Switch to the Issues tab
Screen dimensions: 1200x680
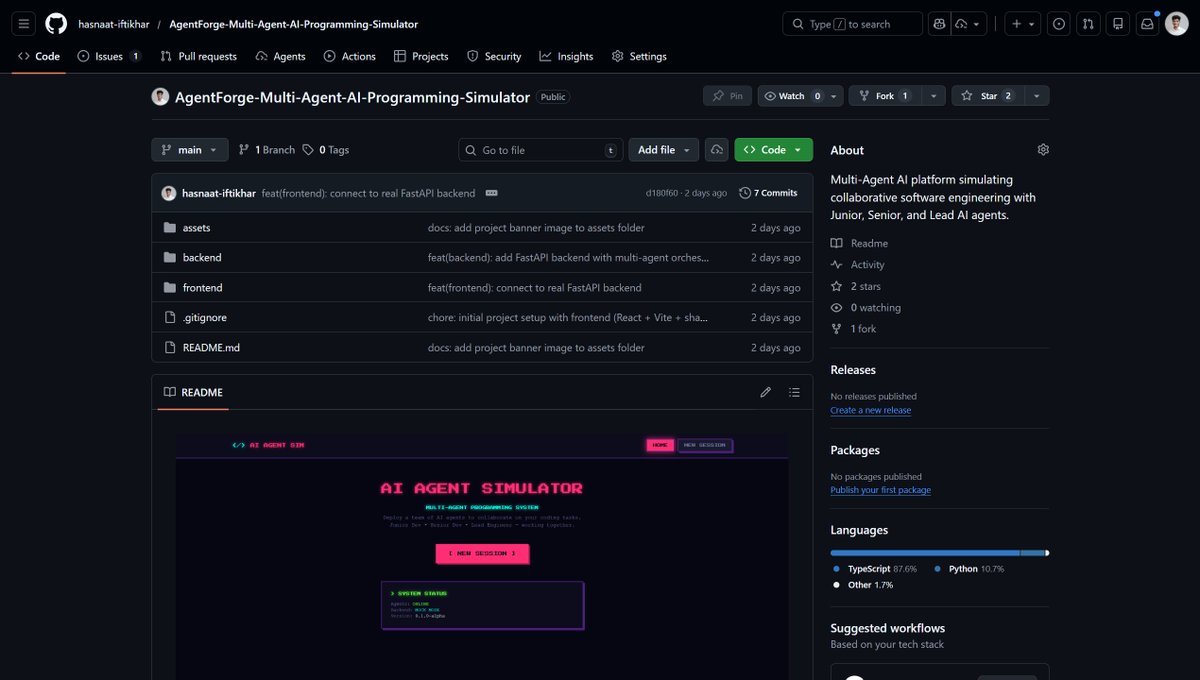109,56
